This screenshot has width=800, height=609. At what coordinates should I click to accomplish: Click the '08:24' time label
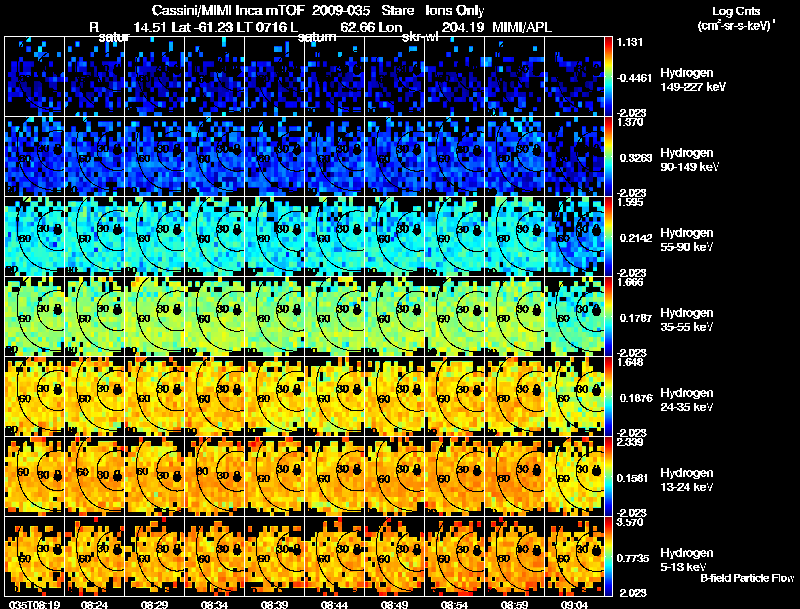[94, 604]
